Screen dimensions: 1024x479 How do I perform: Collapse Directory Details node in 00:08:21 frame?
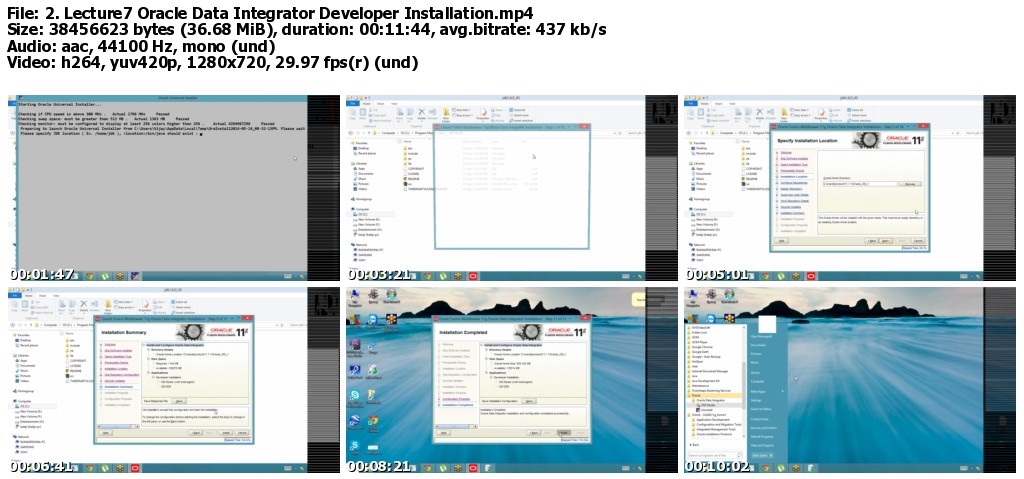487,350
